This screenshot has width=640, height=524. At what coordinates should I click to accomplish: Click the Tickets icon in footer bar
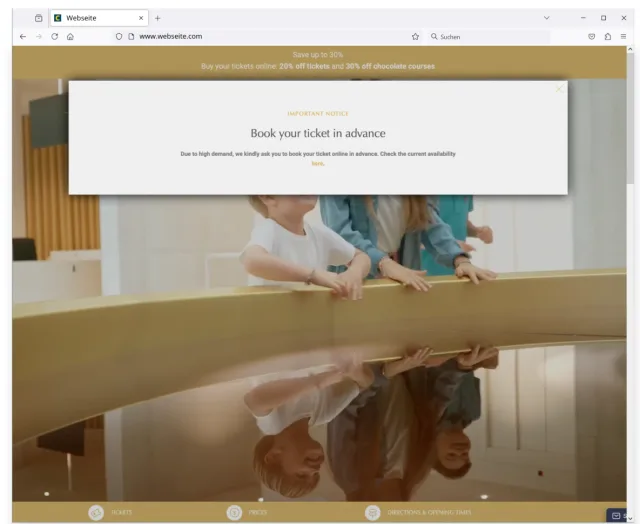click(x=96, y=513)
